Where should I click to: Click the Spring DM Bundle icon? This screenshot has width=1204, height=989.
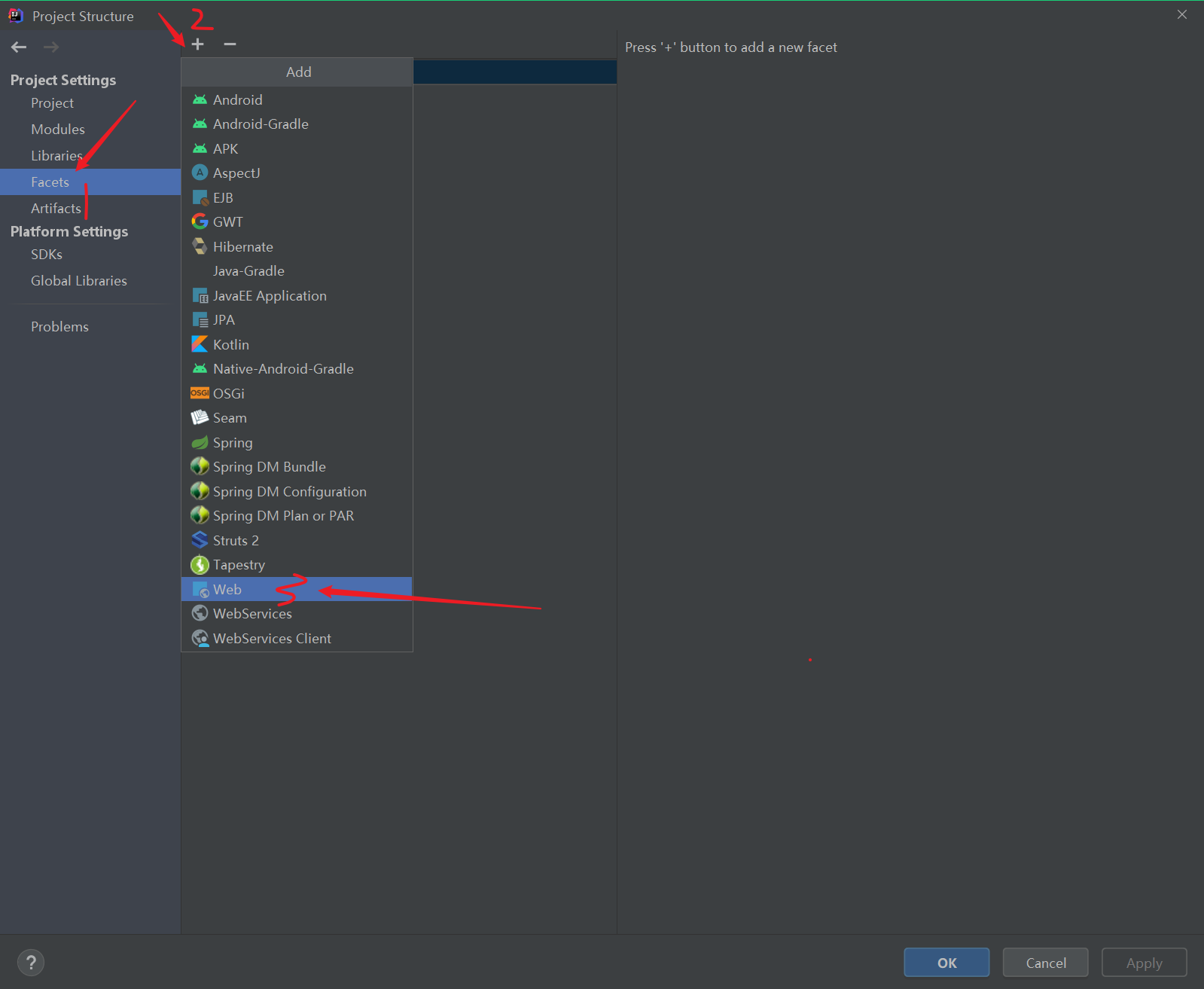coord(200,466)
